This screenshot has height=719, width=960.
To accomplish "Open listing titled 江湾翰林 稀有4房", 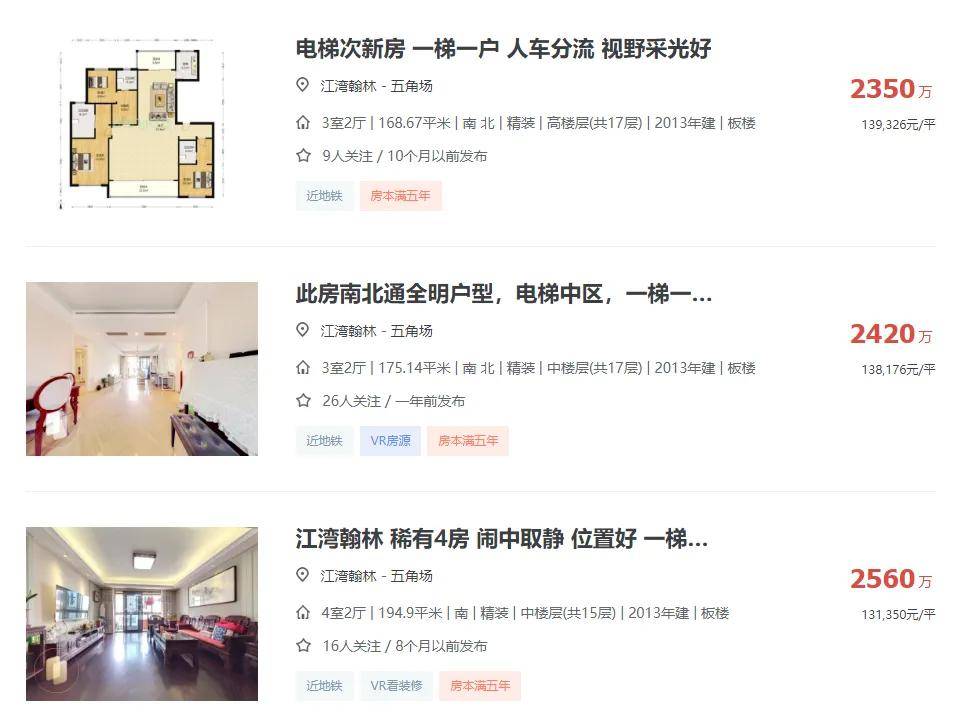I will [501, 539].
